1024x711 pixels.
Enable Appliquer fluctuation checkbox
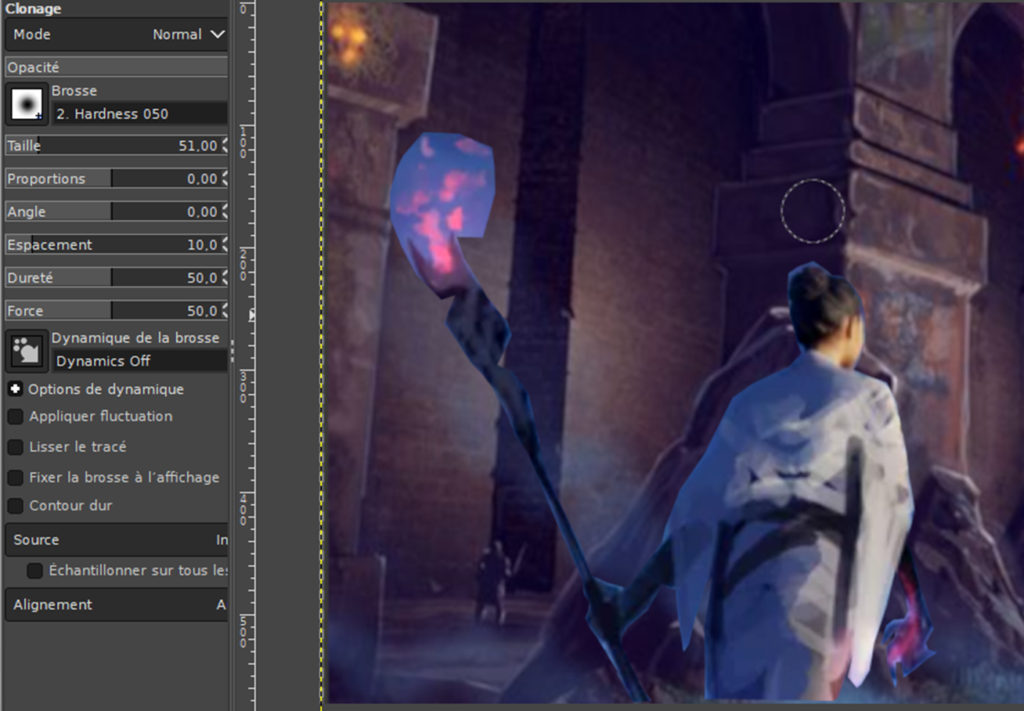pyautogui.click(x=16, y=417)
